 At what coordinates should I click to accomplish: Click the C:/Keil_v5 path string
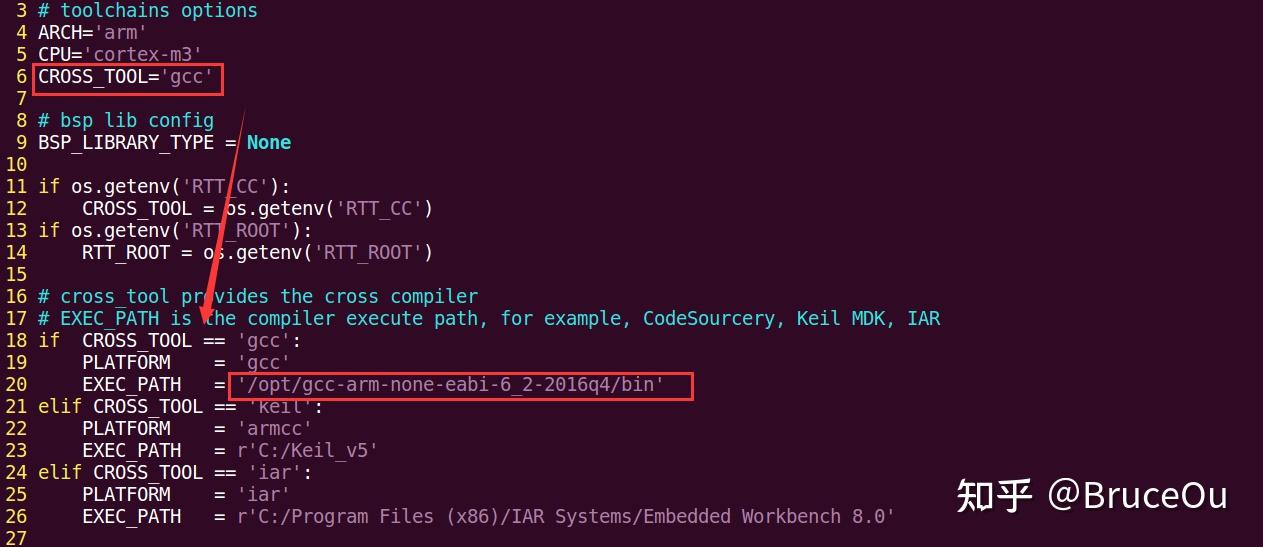[x=307, y=450]
